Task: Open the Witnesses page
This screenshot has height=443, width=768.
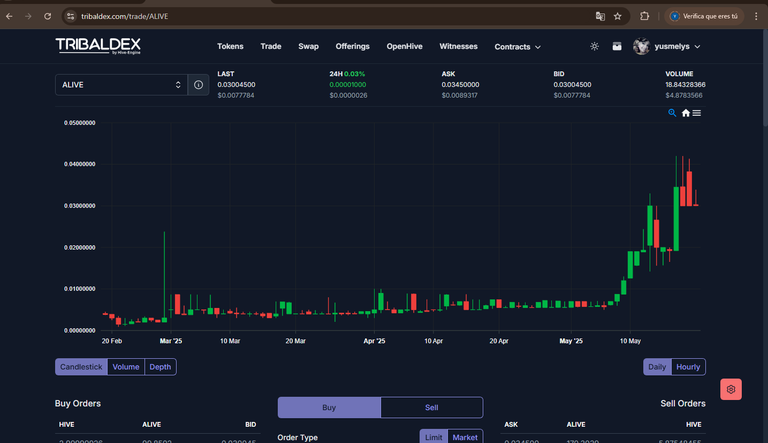Action: click(x=458, y=46)
